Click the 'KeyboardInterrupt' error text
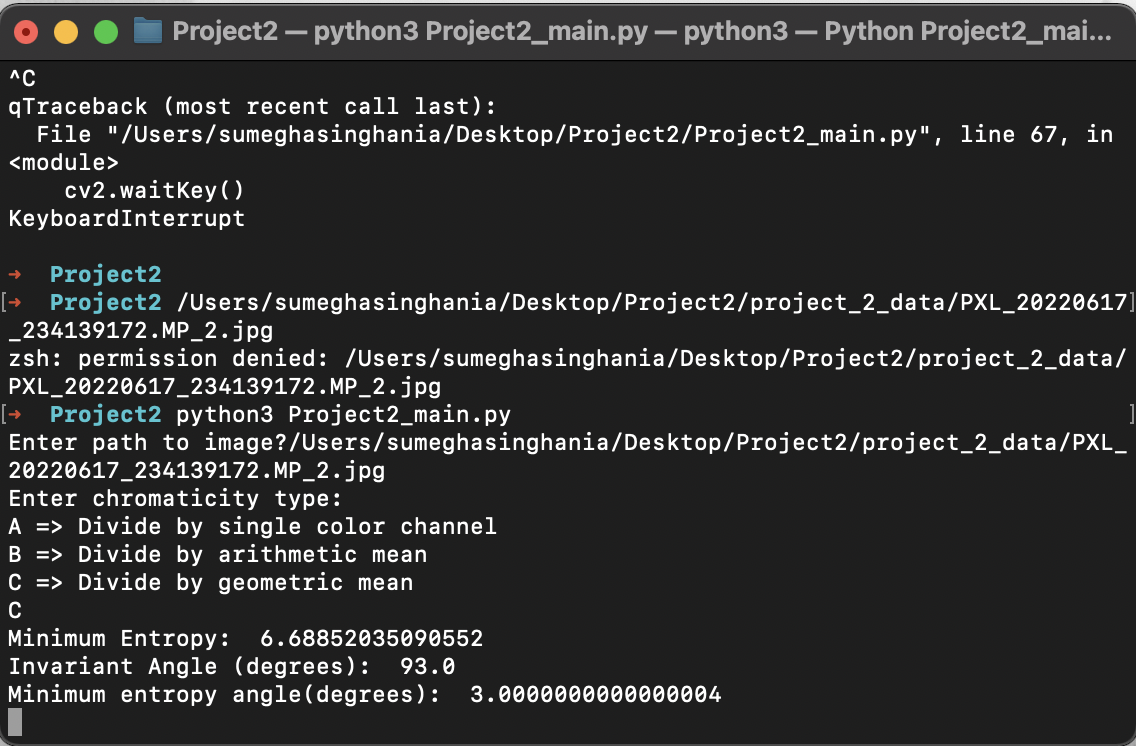Image resolution: width=1136 pixels, height=746 pixels. tap(126, 218)
